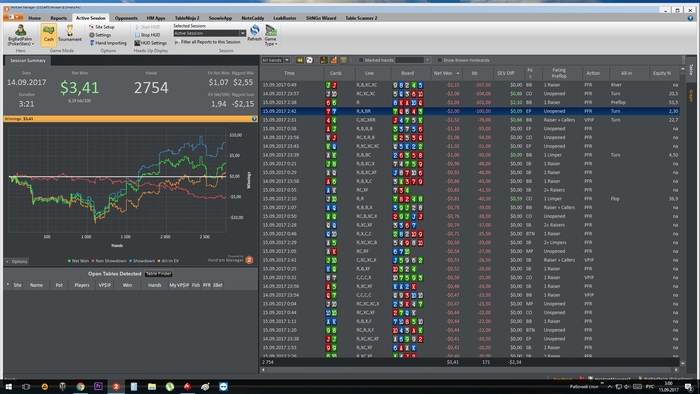Open the vertical Table side tab
The image size is (700, 394).
pyautogui.click(x=691, y=69)
